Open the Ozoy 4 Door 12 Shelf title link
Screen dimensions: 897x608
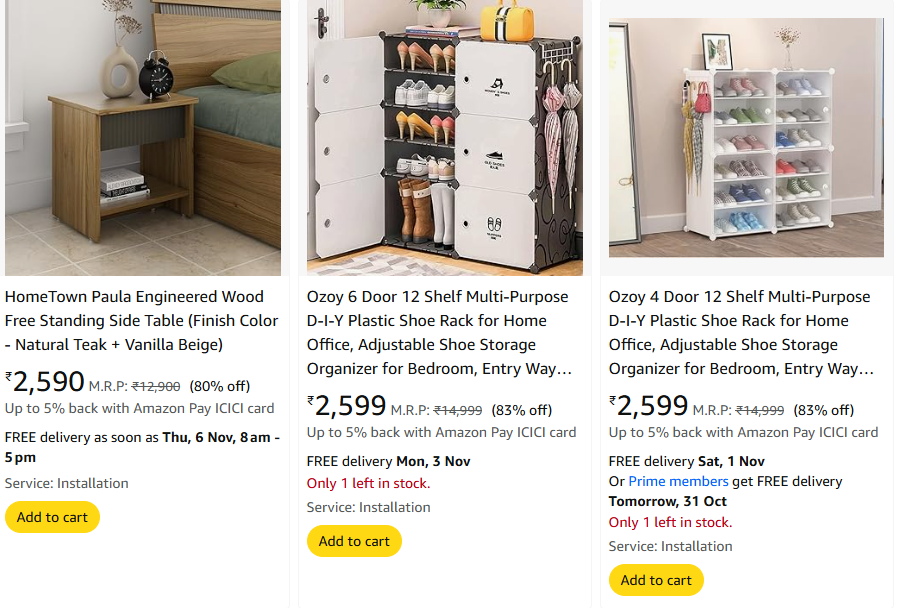741,332
